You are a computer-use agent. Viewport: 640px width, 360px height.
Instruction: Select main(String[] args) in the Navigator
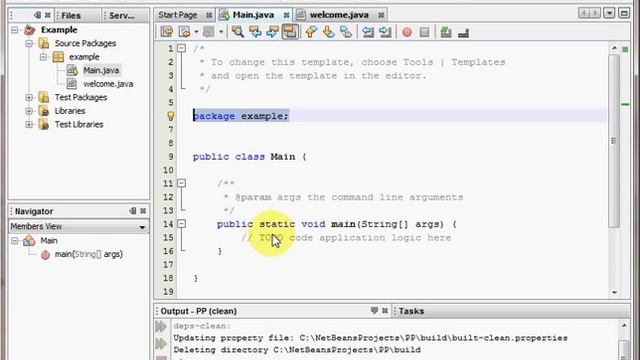click(x=89, y=254)
